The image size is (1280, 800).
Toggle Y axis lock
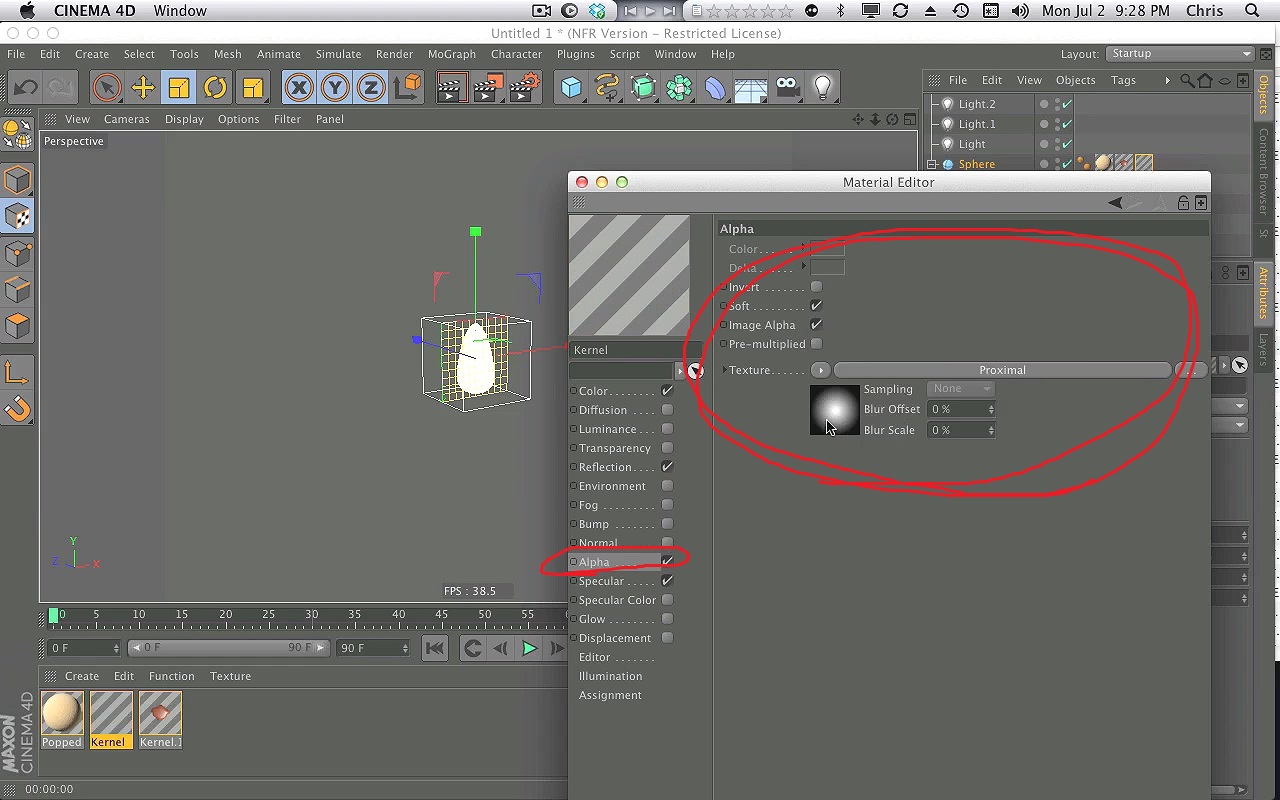335,88
